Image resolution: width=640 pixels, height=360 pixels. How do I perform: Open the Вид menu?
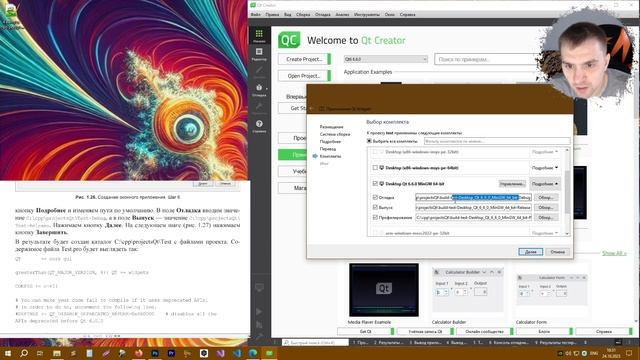(x=287, y=15)
